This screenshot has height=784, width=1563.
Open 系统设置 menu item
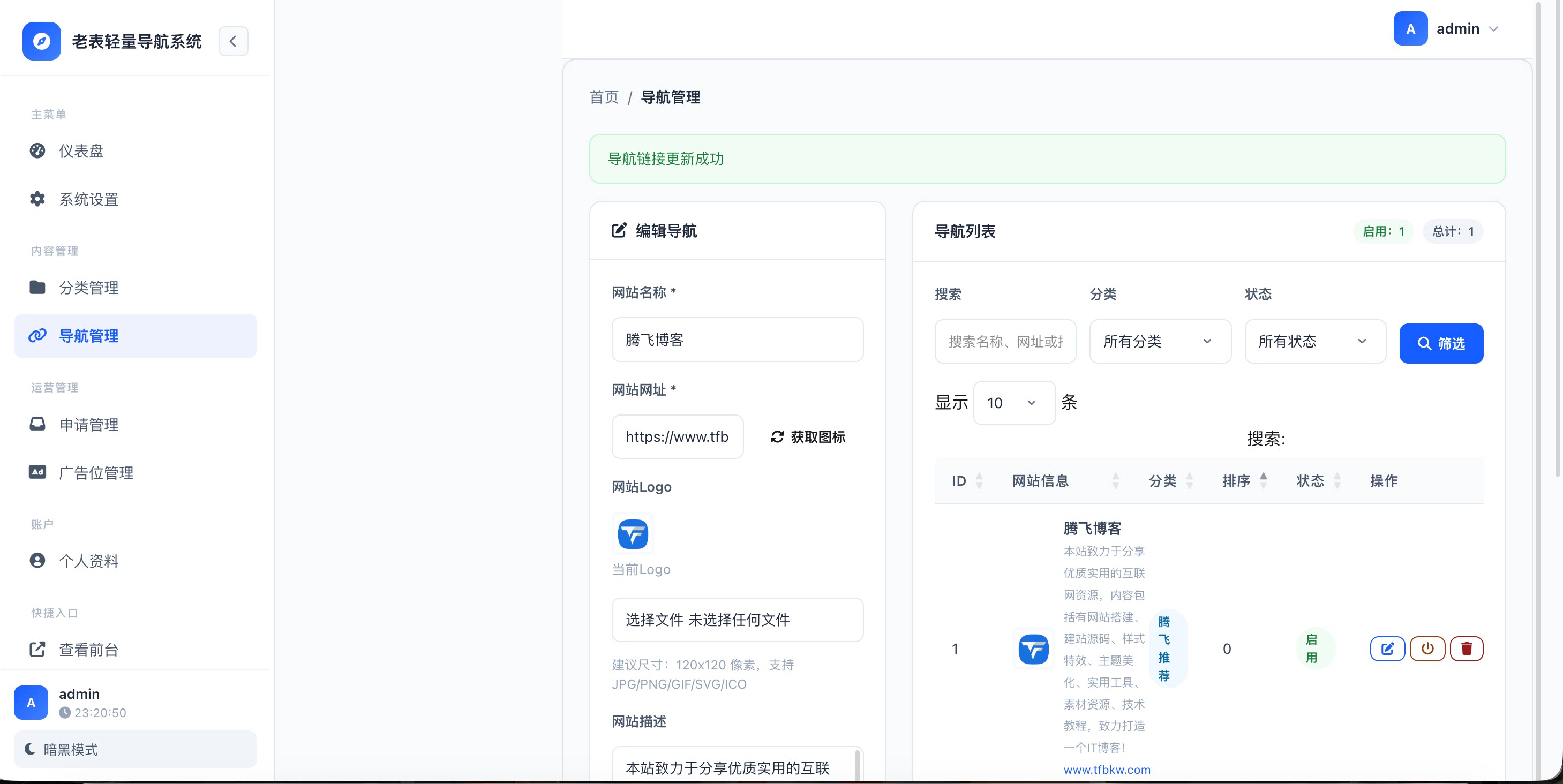(134, 199)
